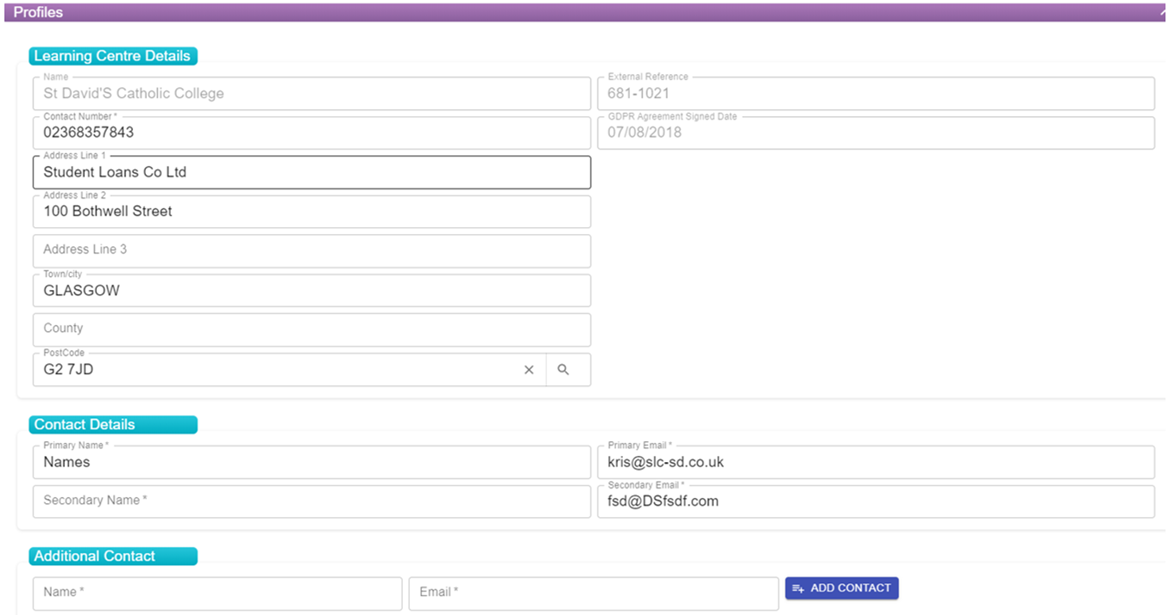This screenshot has height=615, width=1169.
Task: Edit the Town/city field containing GLASGOW
Action: [x=312, y=290]
